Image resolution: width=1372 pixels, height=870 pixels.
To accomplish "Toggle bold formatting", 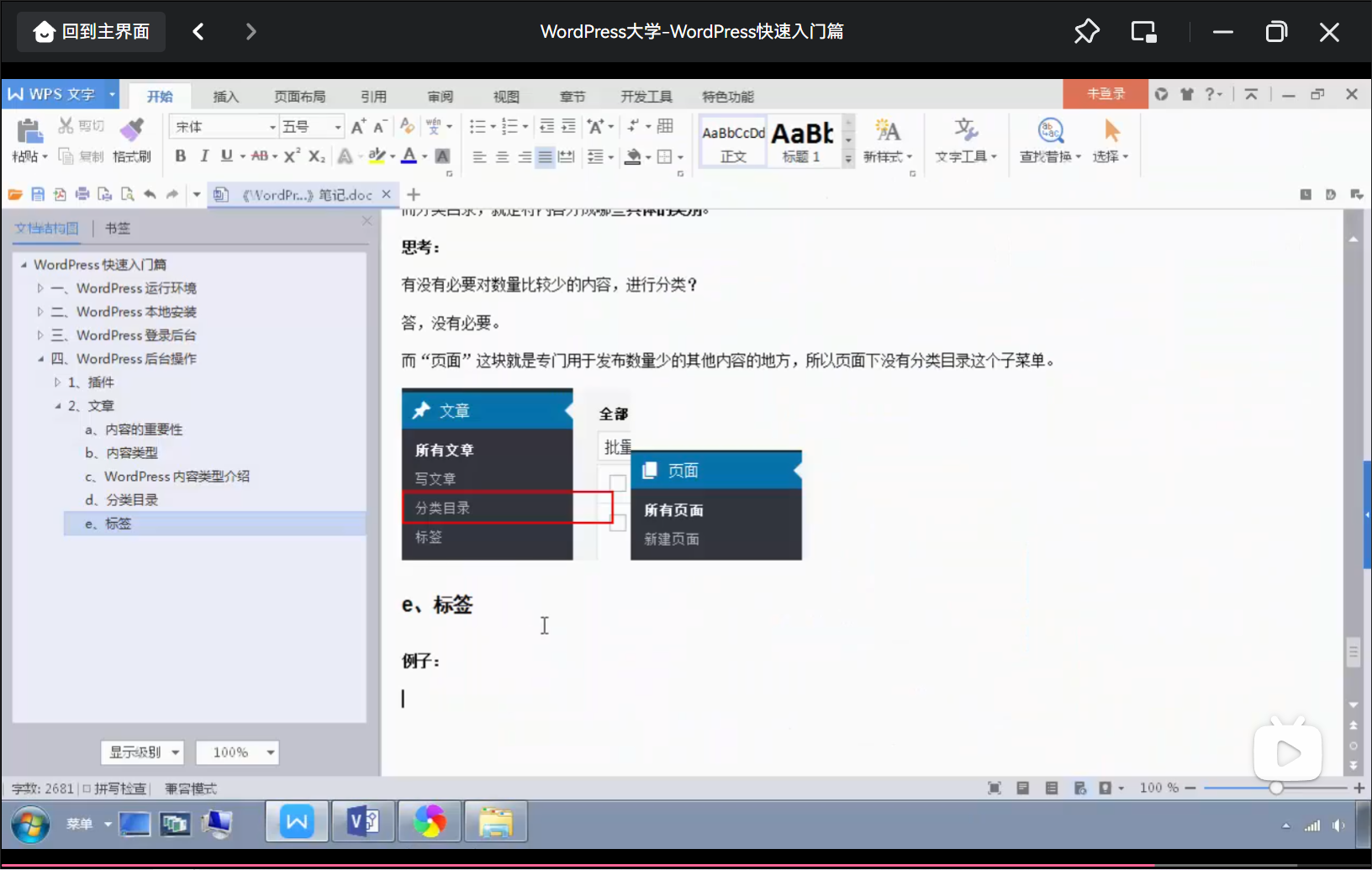I will coord(181,156).
